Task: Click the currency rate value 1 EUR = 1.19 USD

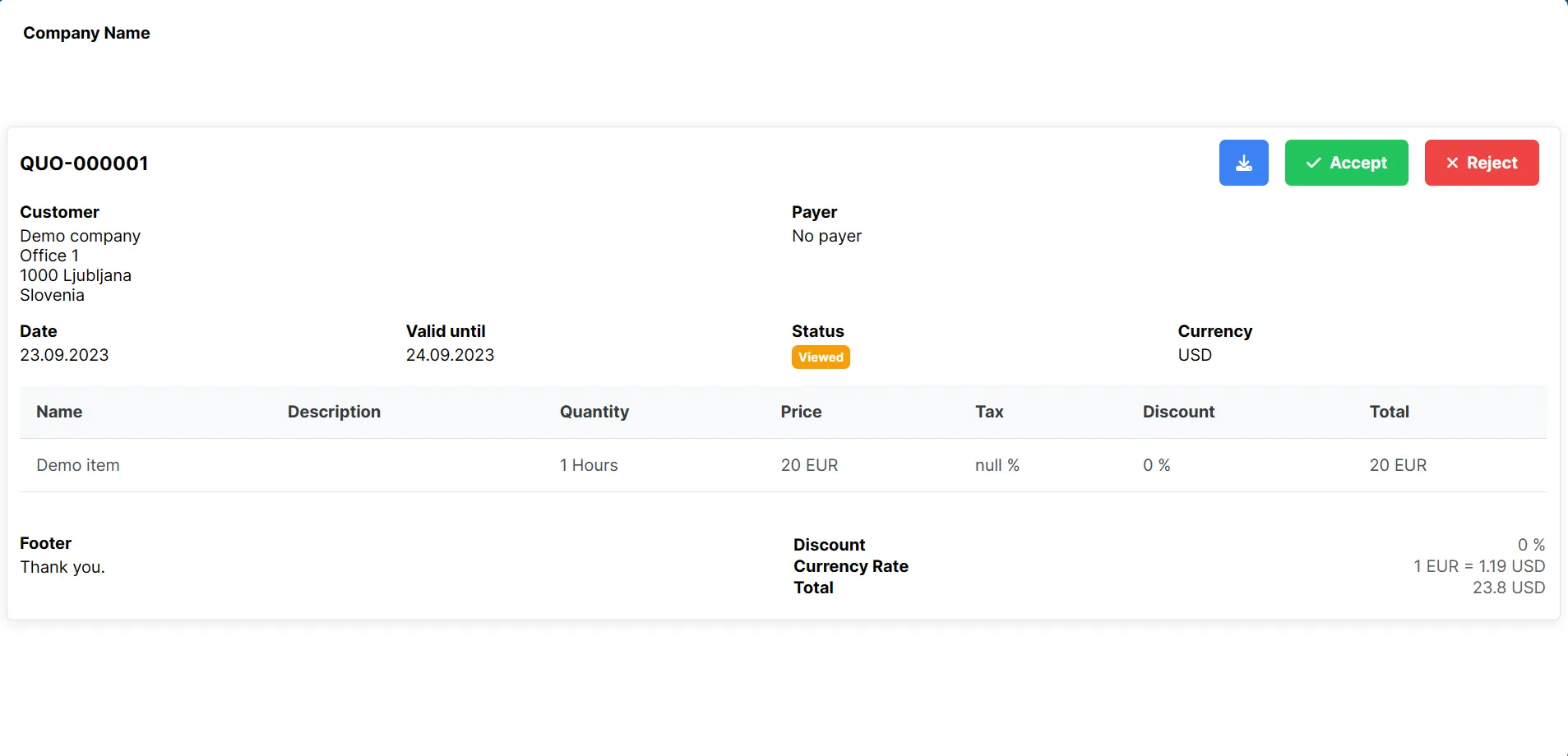Action: tap(1478, 566)
